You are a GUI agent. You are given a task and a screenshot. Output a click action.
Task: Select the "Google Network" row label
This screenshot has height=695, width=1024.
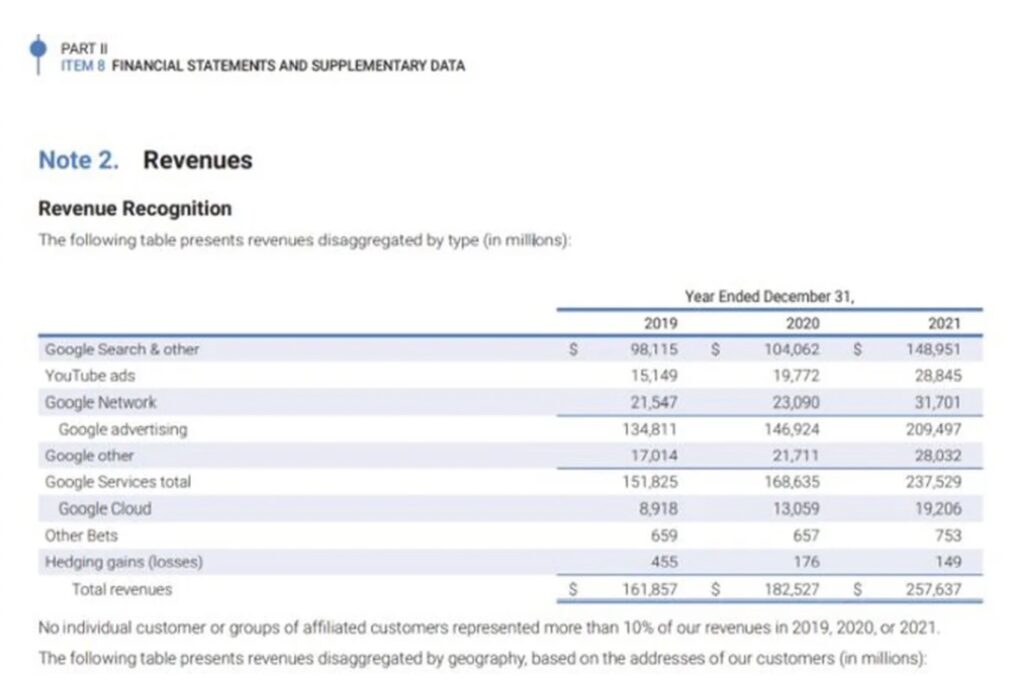pos(101,402)
